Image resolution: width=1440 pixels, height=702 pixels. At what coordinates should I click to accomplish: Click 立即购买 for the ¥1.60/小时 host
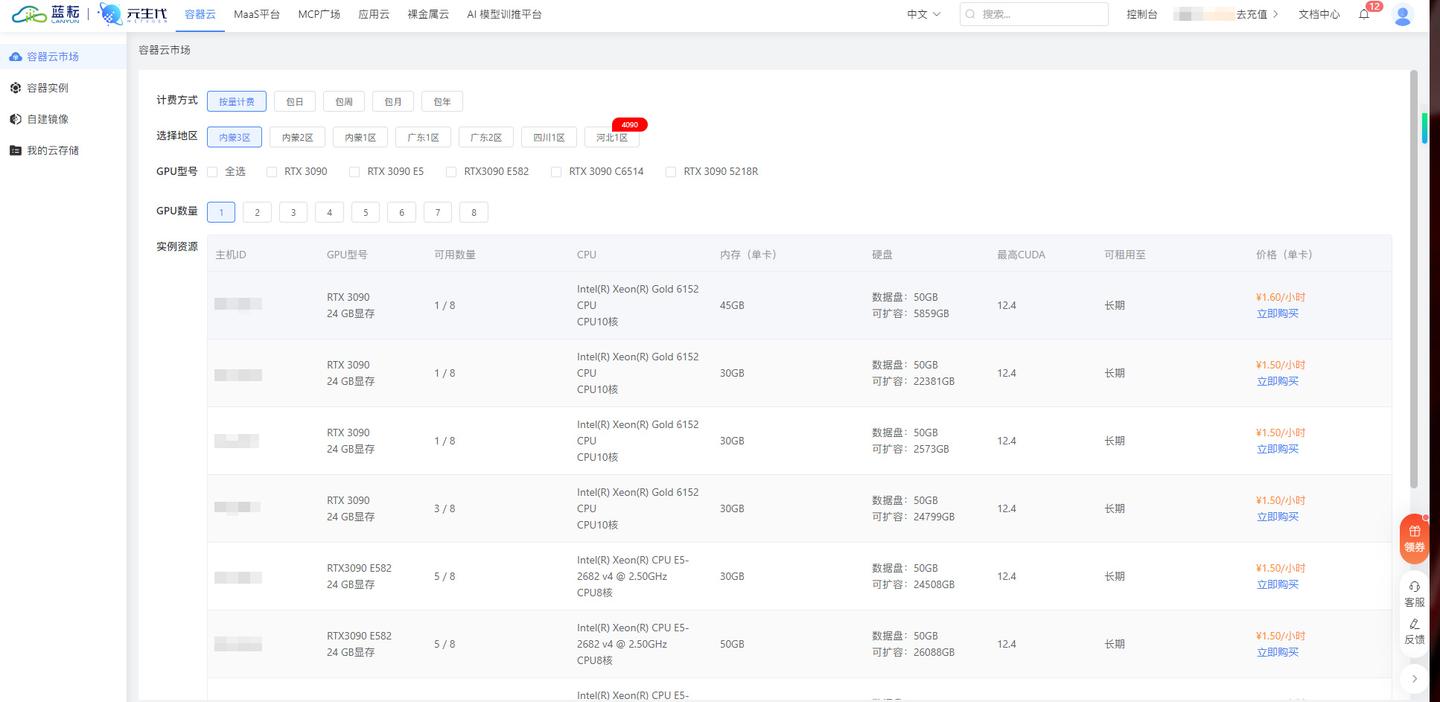click(1277, 313)
